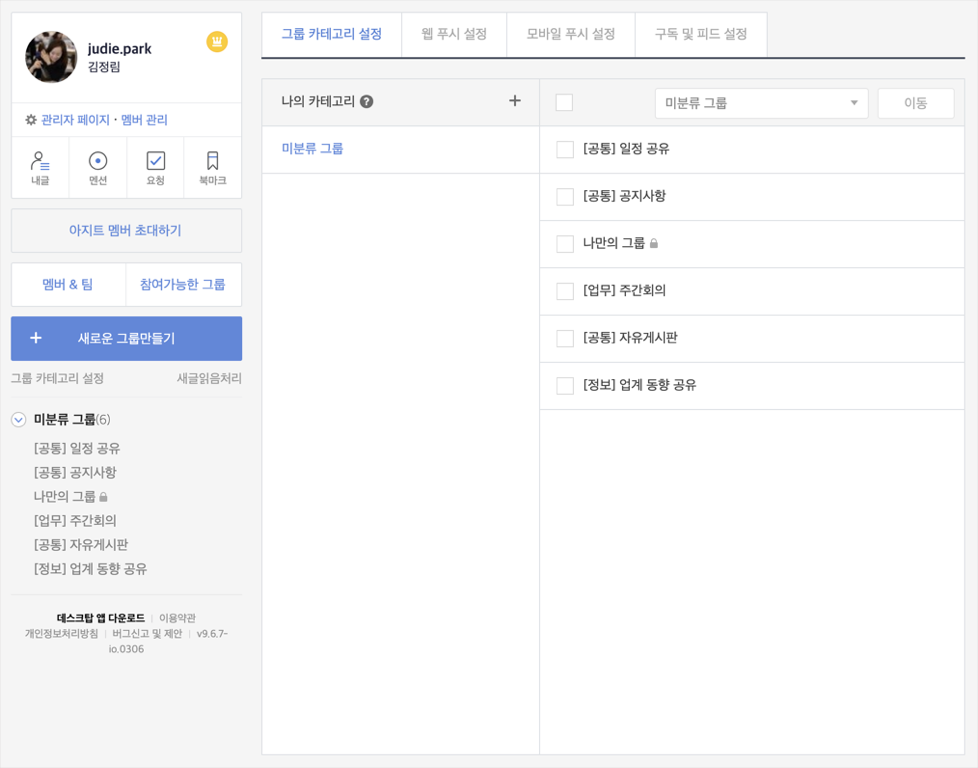Switch to the 구독 및 피드 설정 tab
Viewport: 978px width, 768px height.
pyautogui.click(x=701, y=34)
